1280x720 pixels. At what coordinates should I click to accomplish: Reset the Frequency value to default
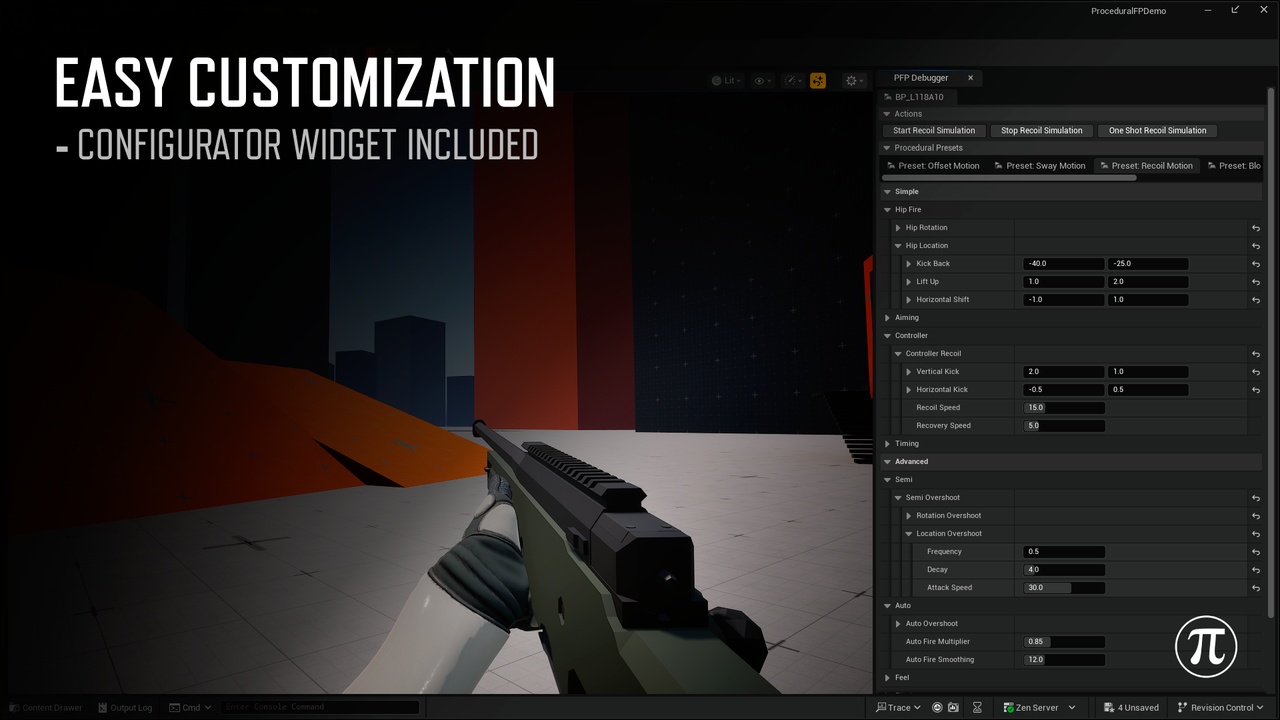pyautogui.click(x=1256, y=552)
